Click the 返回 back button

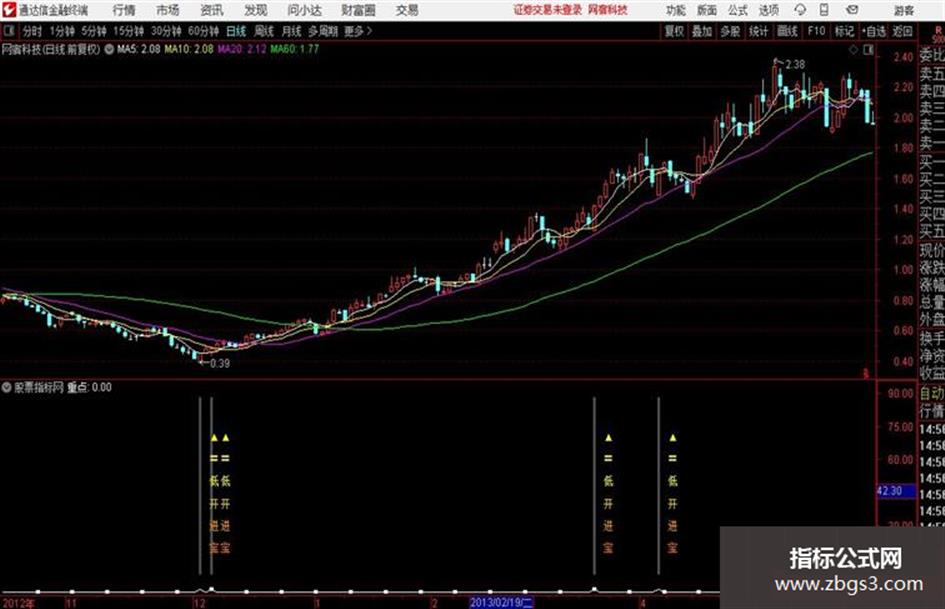pos(902,31)
